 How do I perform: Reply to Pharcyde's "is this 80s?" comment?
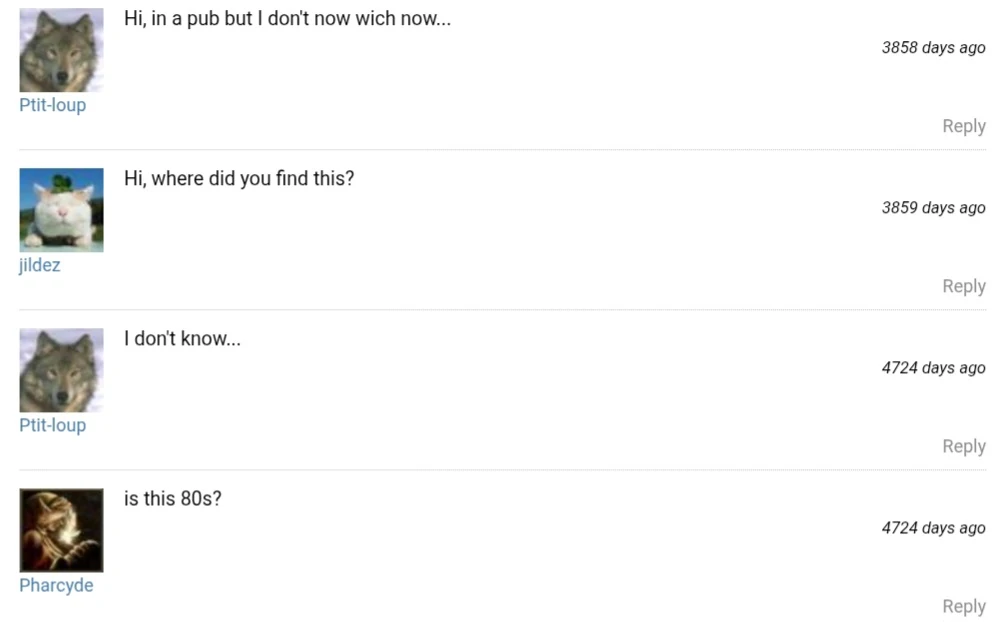coord(963,606)
